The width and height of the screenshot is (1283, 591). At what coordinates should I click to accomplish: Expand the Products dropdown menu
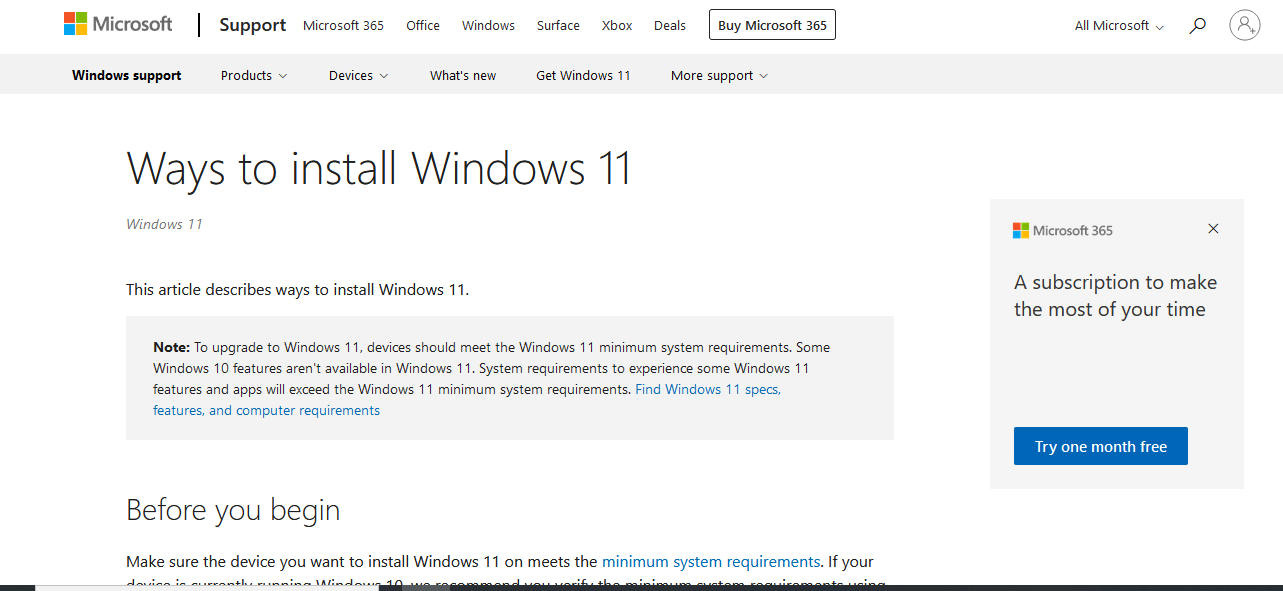click(x=254, y=75)
